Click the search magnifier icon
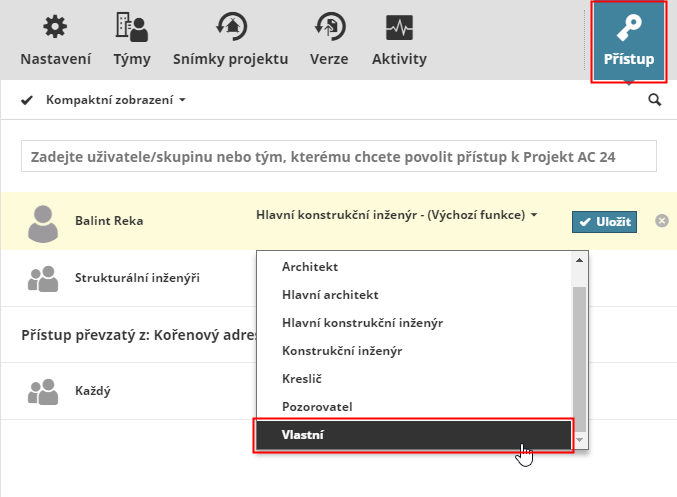The width and height of the screenshot is (677, 497). (655, 99)
